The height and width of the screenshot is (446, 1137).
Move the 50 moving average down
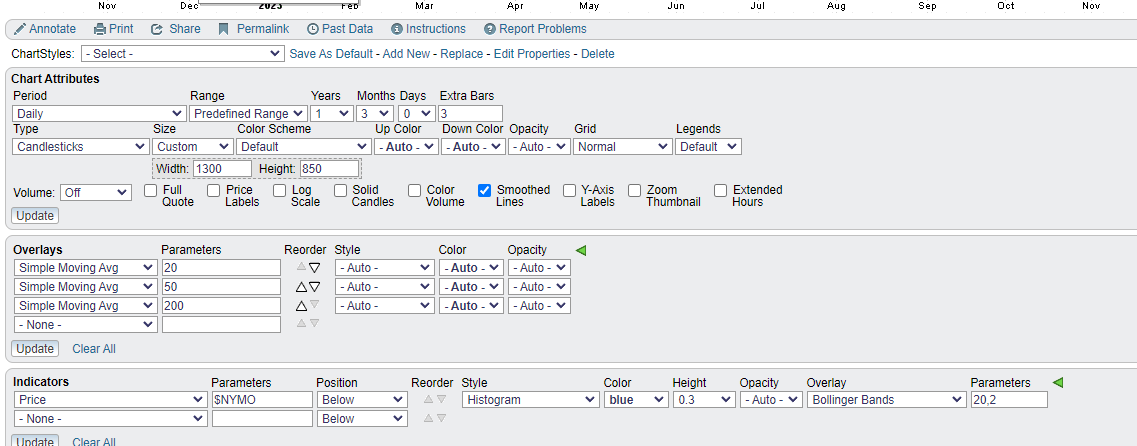314,286
